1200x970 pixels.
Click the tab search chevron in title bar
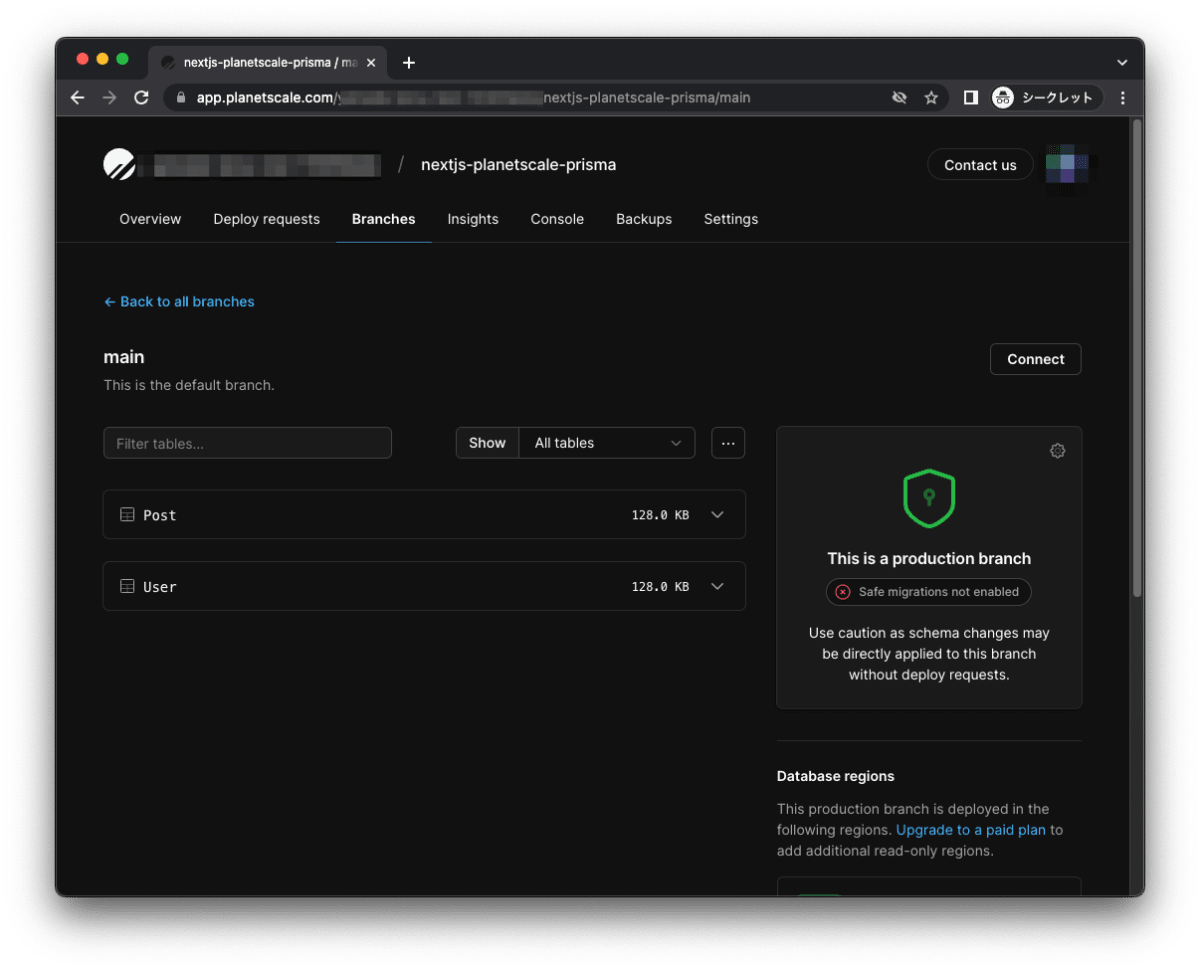pos(1122,62)
